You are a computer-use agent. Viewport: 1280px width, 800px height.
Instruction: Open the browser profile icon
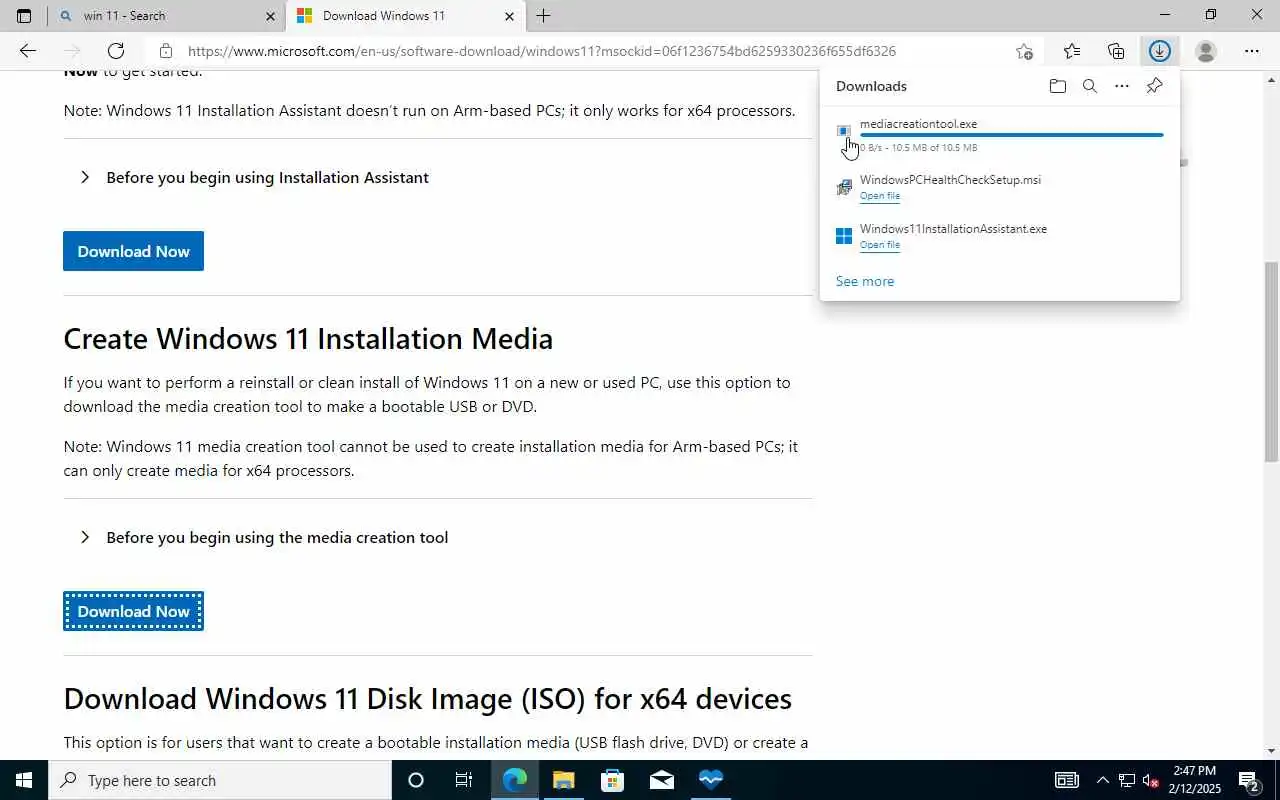(1206, 51)
